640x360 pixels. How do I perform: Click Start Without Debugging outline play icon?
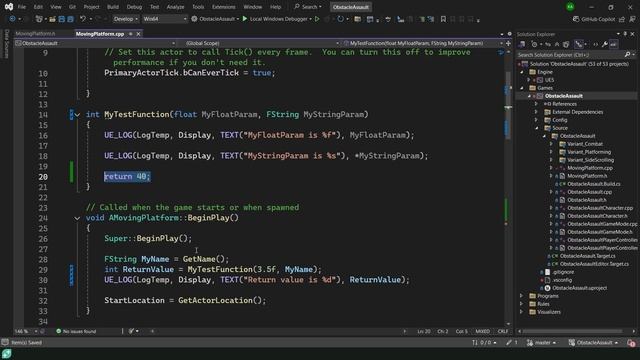coord(317,19)
